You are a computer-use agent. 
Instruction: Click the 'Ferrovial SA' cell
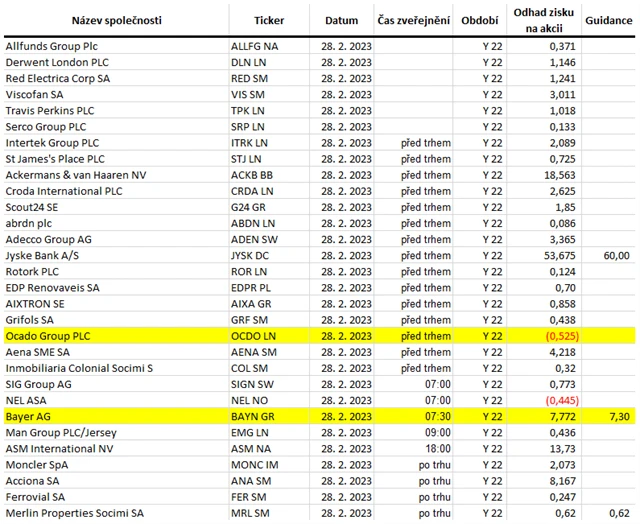[x=35, y=497]
